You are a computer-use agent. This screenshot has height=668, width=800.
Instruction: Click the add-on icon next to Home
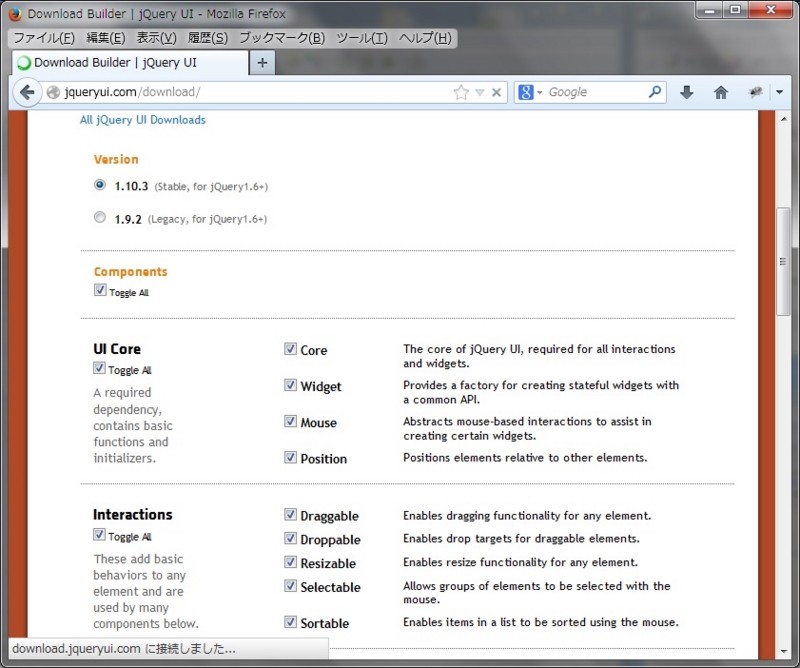point(755,92)
